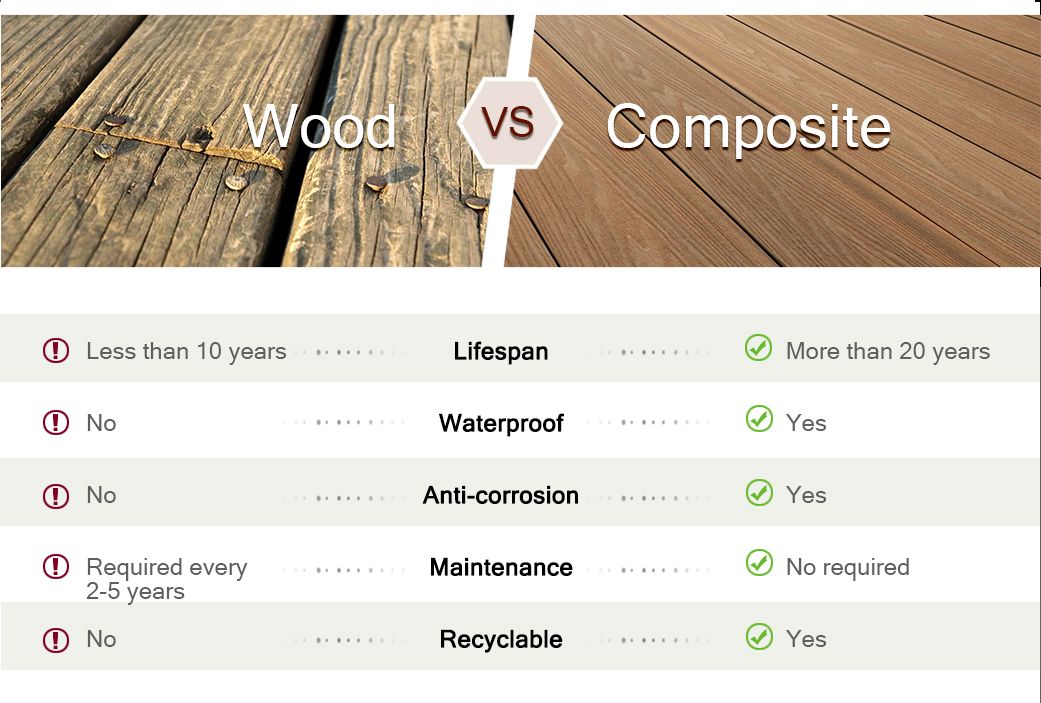Viewport: 1041px width, 703px height.
Task: Click the VS hexagon badge
Action: tap(509, 122)
